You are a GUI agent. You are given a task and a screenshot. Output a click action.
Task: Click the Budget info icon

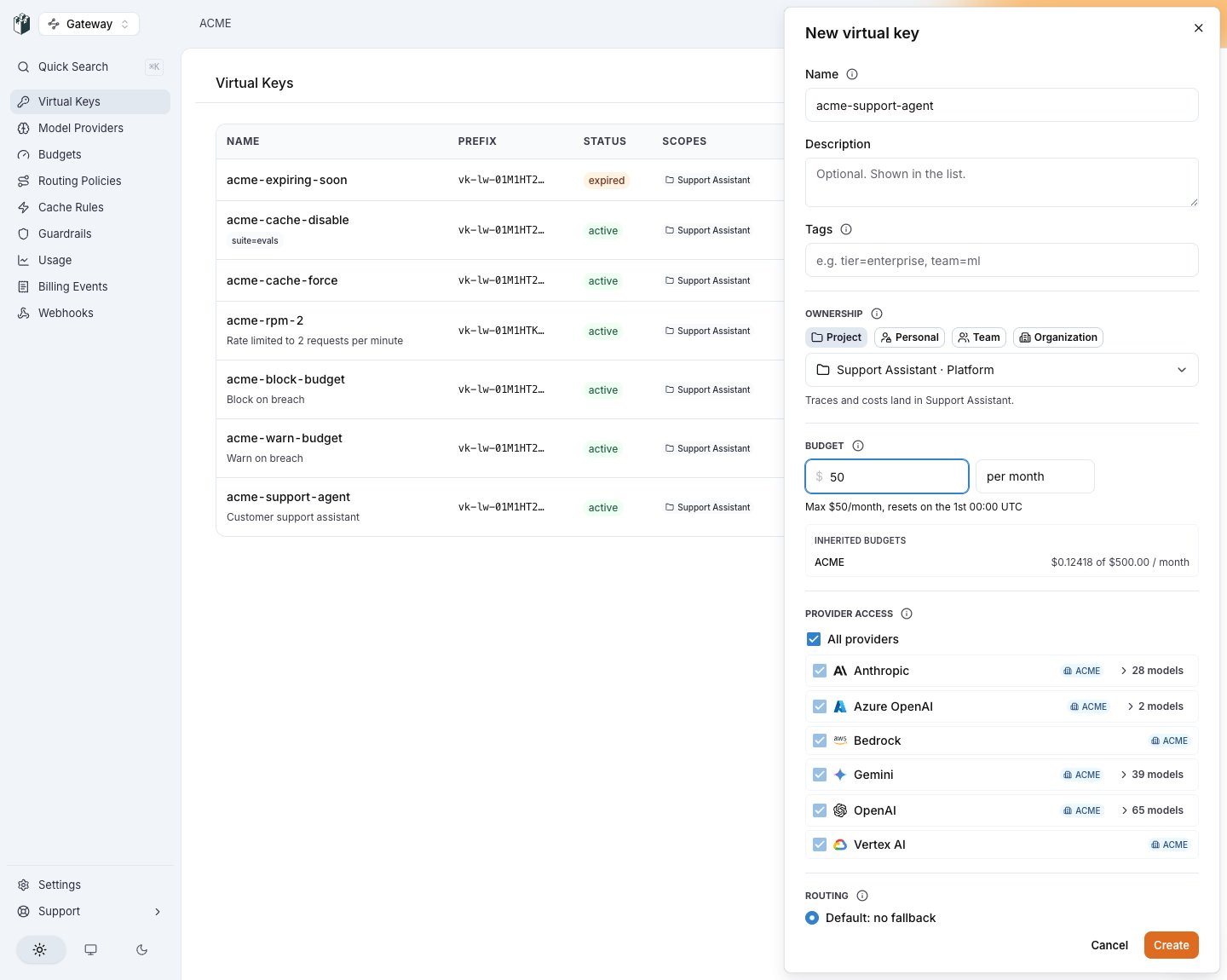[x=858, y=446]
